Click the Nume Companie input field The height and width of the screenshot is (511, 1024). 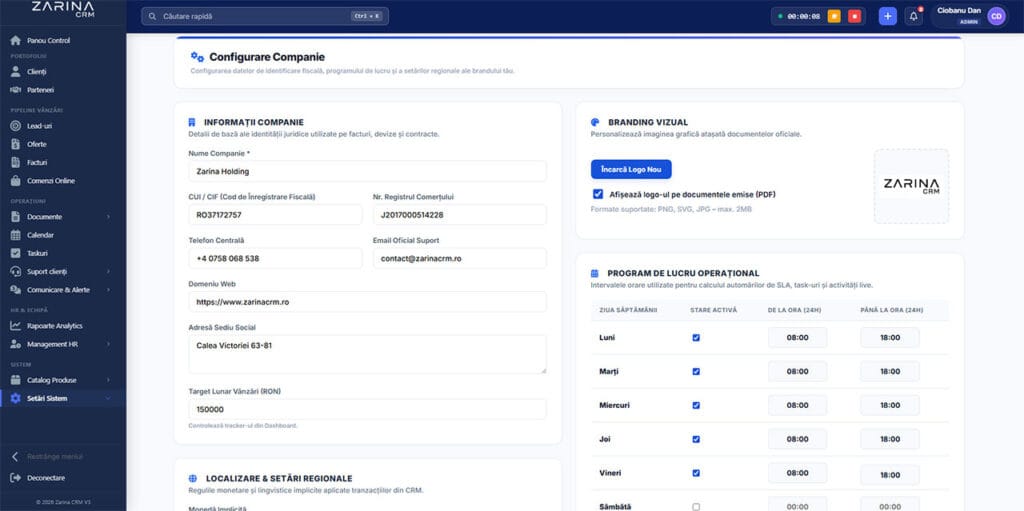[x=368, y=171]
